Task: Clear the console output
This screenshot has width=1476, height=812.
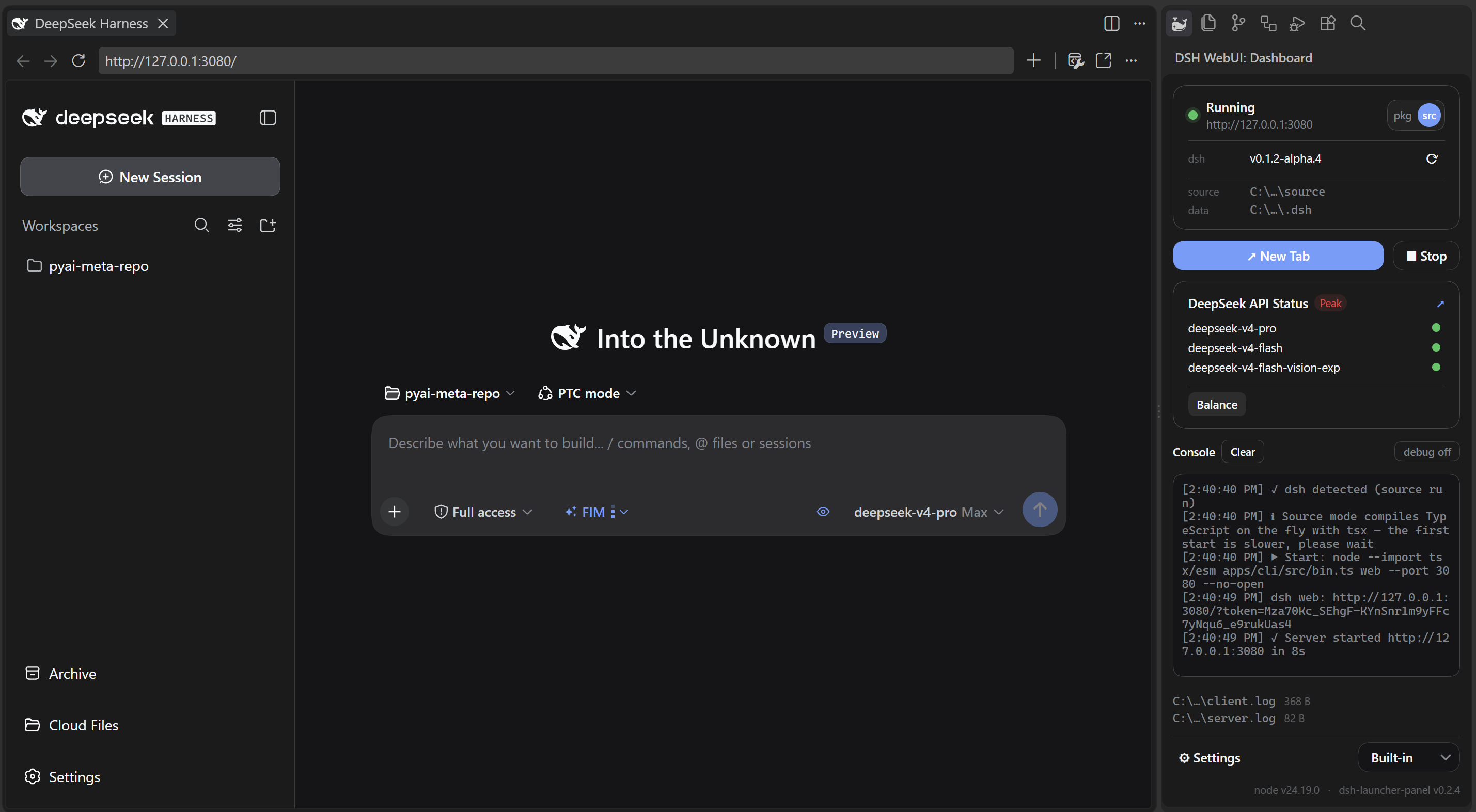Action: point(1242,452)
